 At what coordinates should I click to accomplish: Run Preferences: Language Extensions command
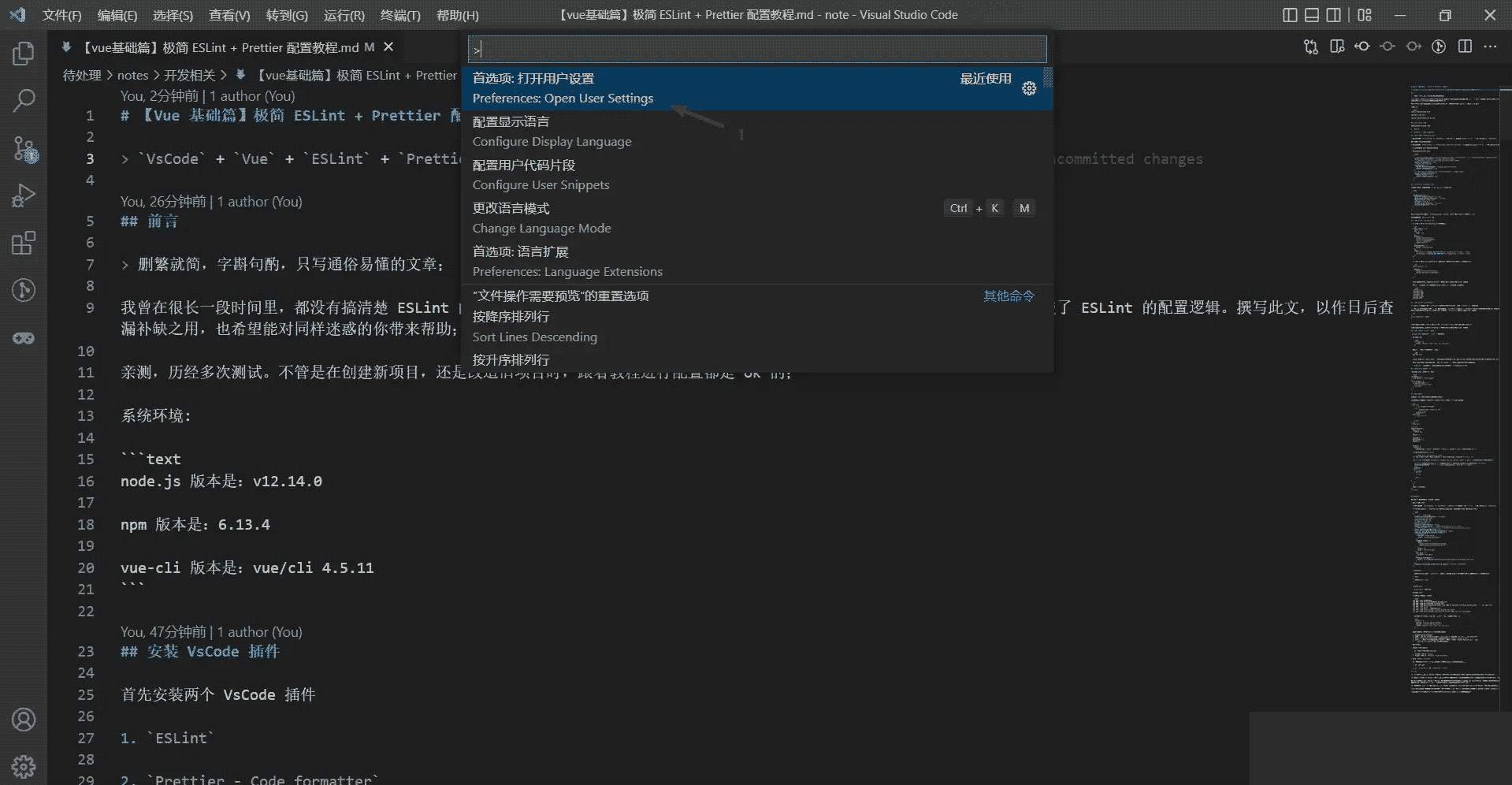[756, 262]
